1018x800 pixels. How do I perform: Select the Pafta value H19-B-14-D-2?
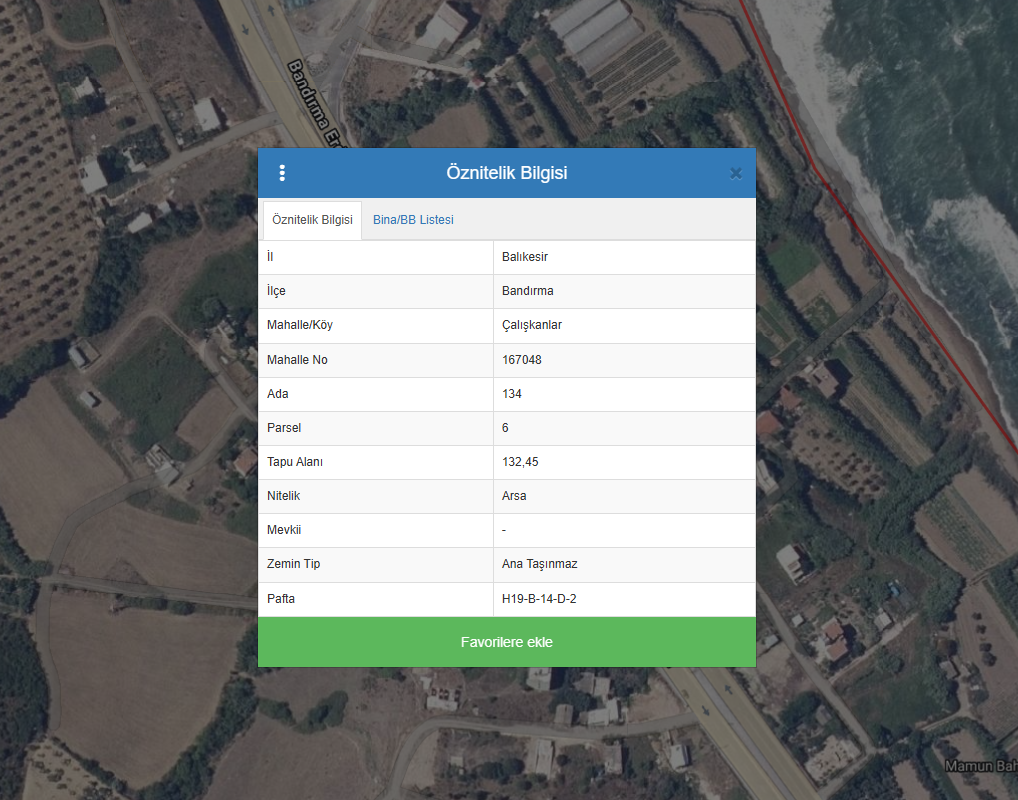point(540,599)
